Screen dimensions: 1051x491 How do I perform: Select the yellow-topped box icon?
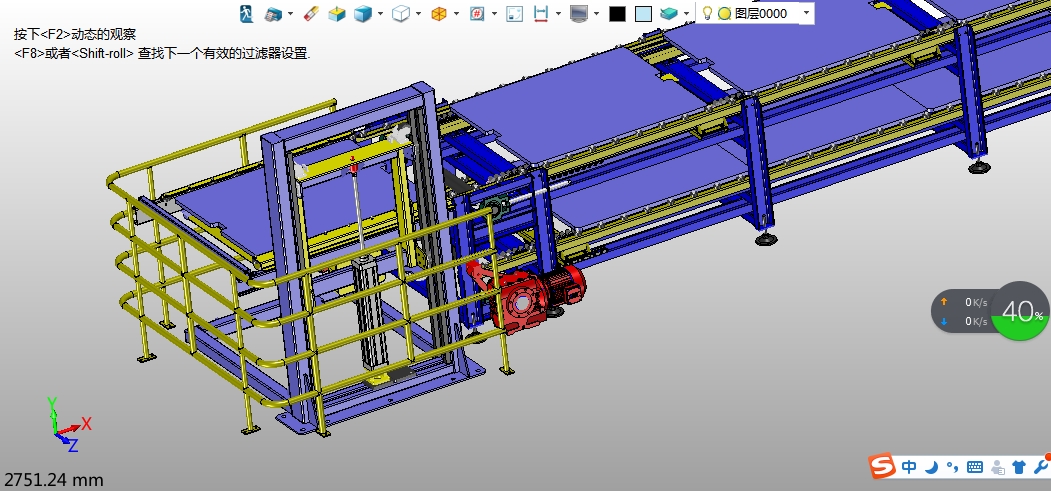coord(338,14)
